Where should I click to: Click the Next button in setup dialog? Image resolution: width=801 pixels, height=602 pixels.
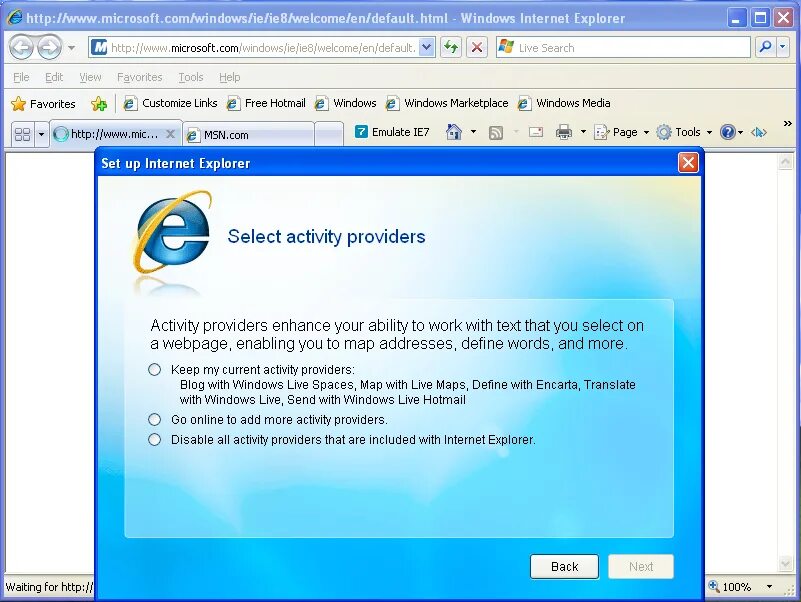coord(641,567)
